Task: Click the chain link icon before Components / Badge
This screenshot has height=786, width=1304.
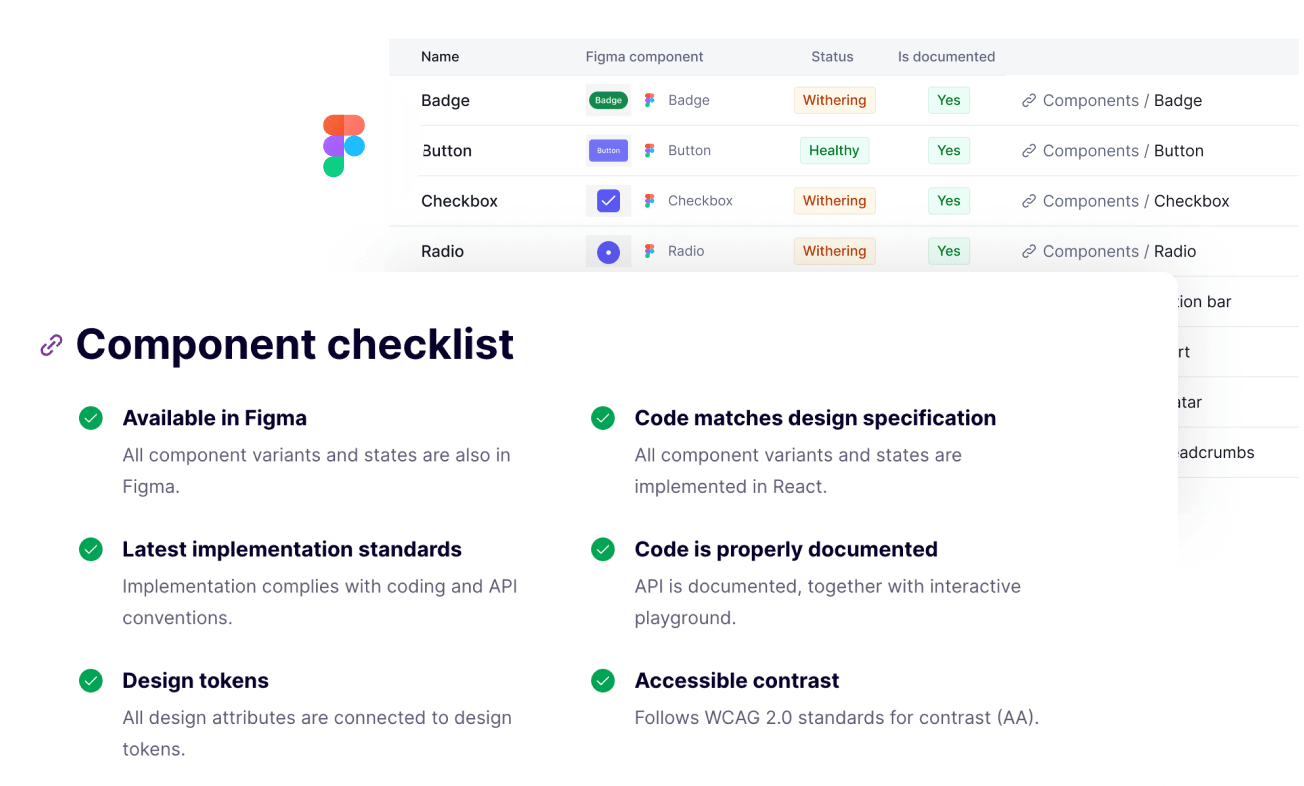Action: coord(1029,100)
